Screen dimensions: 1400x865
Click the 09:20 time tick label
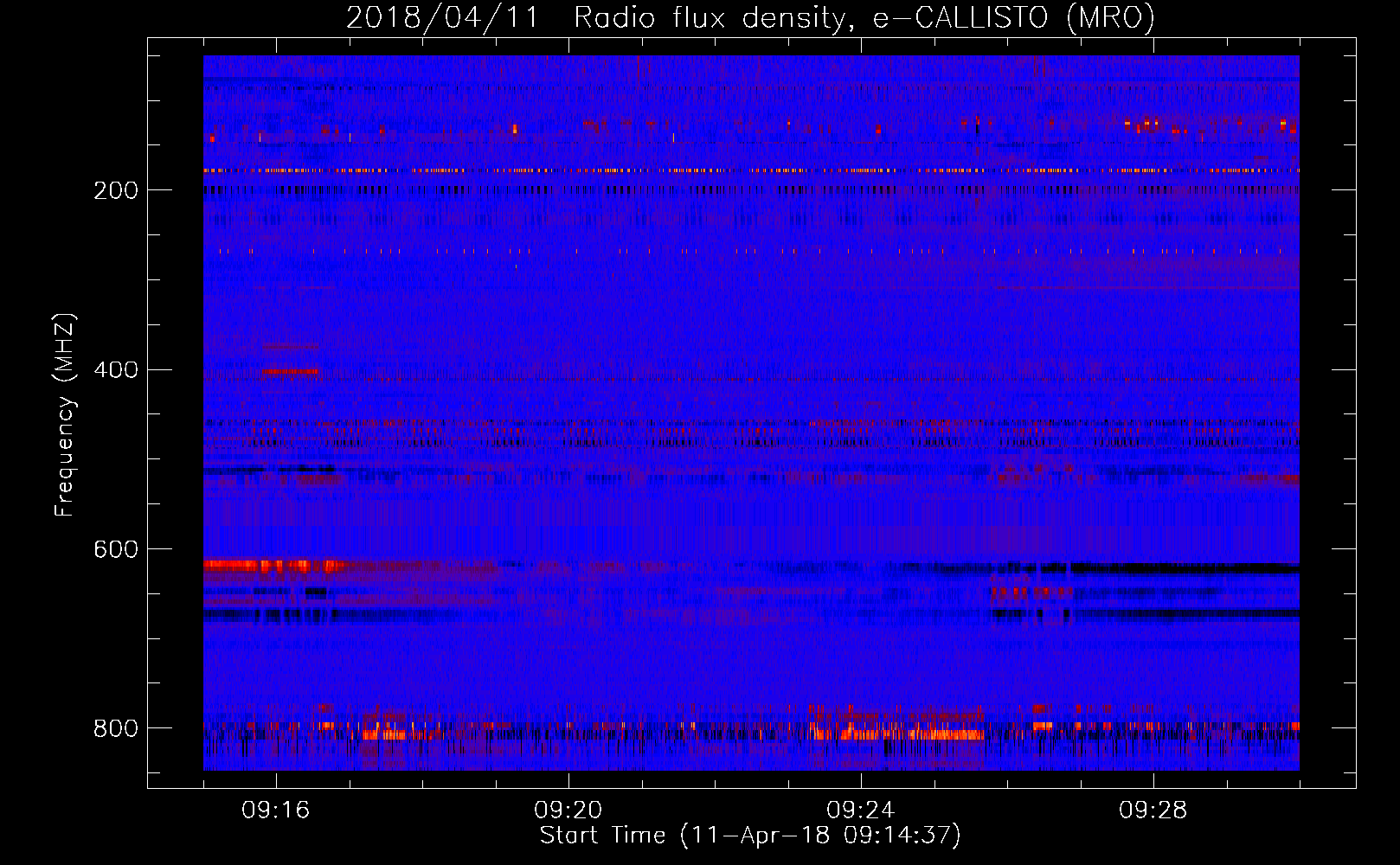(568, 811)
